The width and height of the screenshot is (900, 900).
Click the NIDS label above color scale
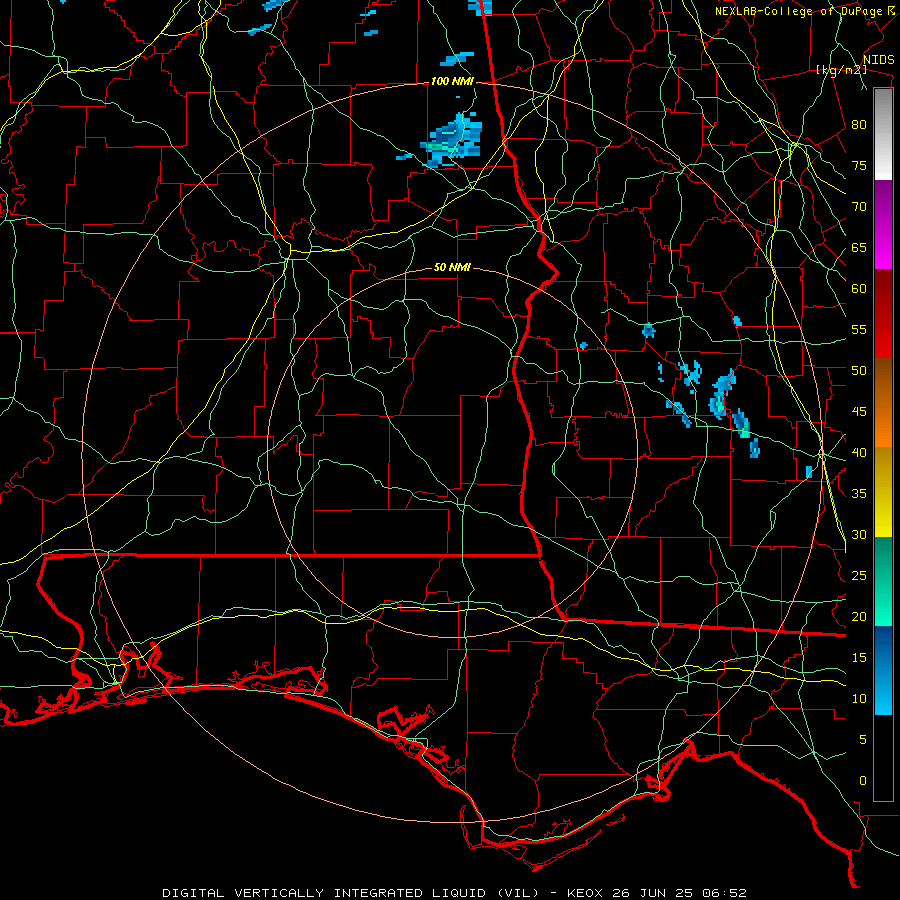pos(878,60)
